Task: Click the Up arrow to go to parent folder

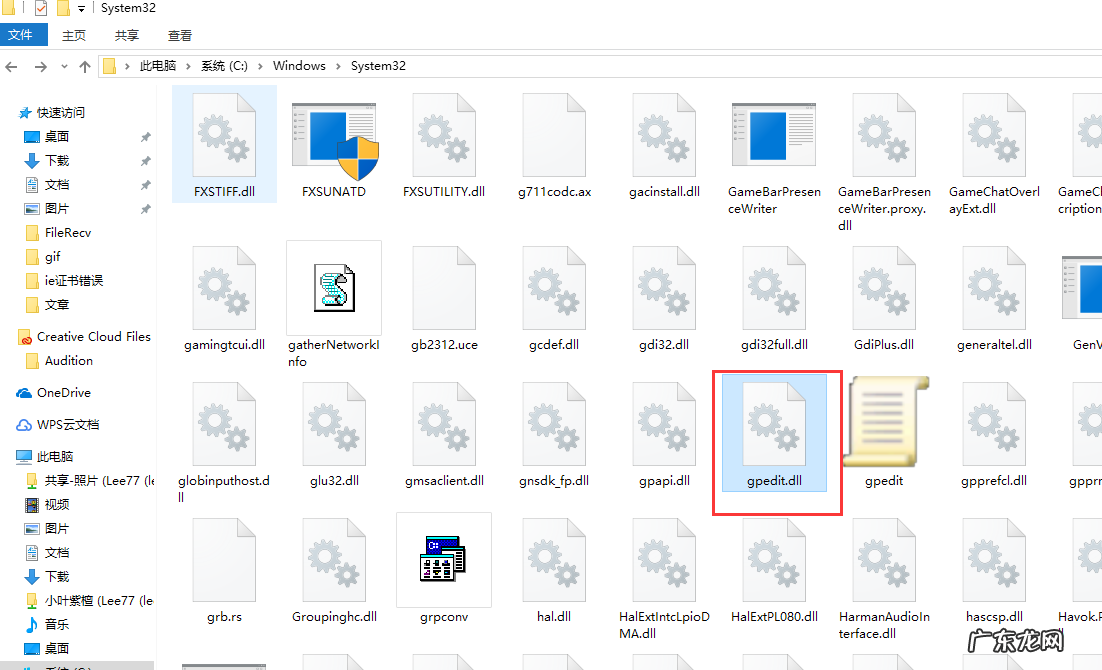Action: point(85,65)
